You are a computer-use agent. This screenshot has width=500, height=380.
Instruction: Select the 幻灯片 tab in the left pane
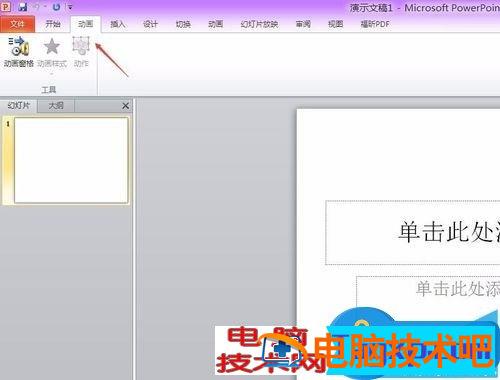point(19,106)
